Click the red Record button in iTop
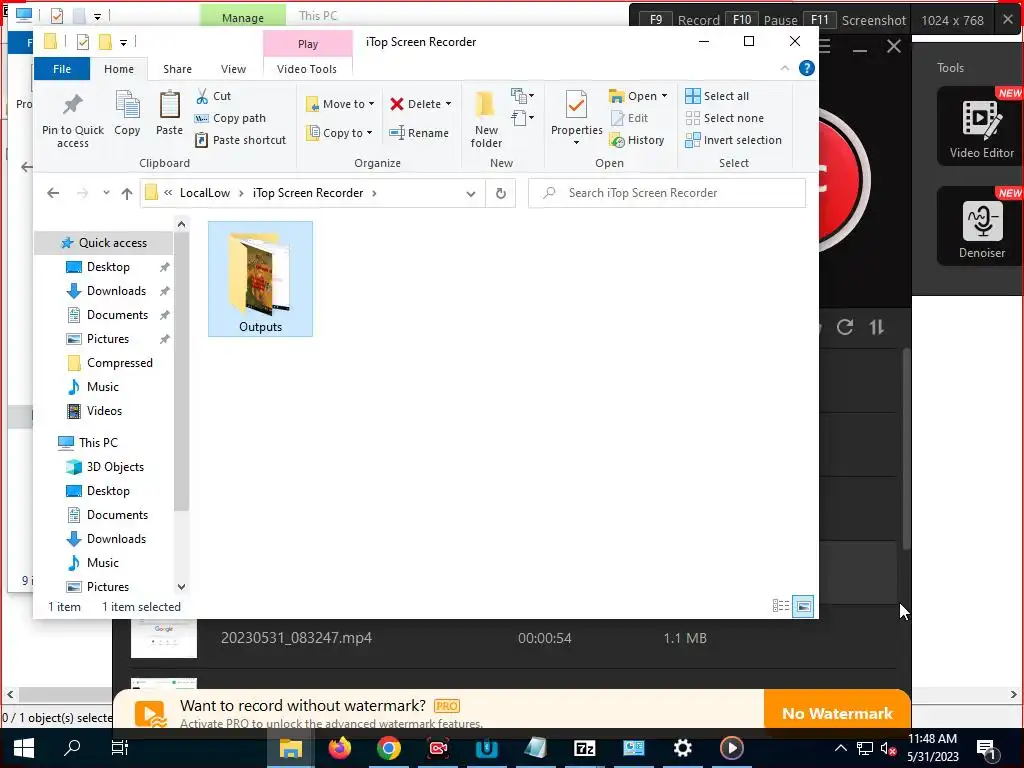This screenshot has width=1024, height=768. (840, 180)
